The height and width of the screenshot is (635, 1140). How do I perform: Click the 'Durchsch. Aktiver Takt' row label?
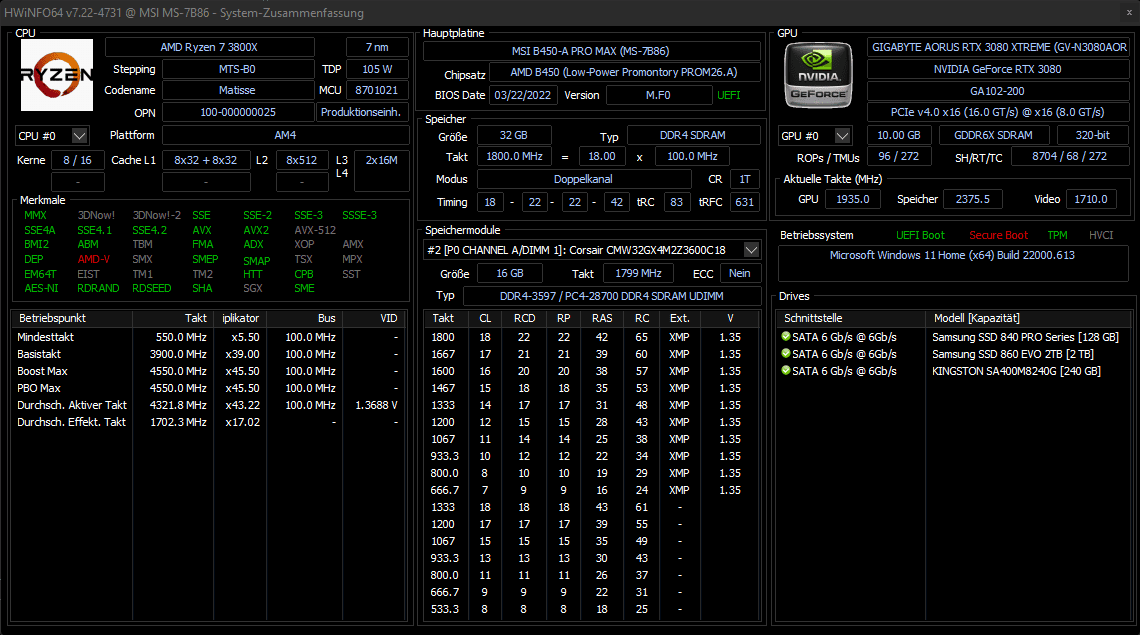click(x=72, y=404)
